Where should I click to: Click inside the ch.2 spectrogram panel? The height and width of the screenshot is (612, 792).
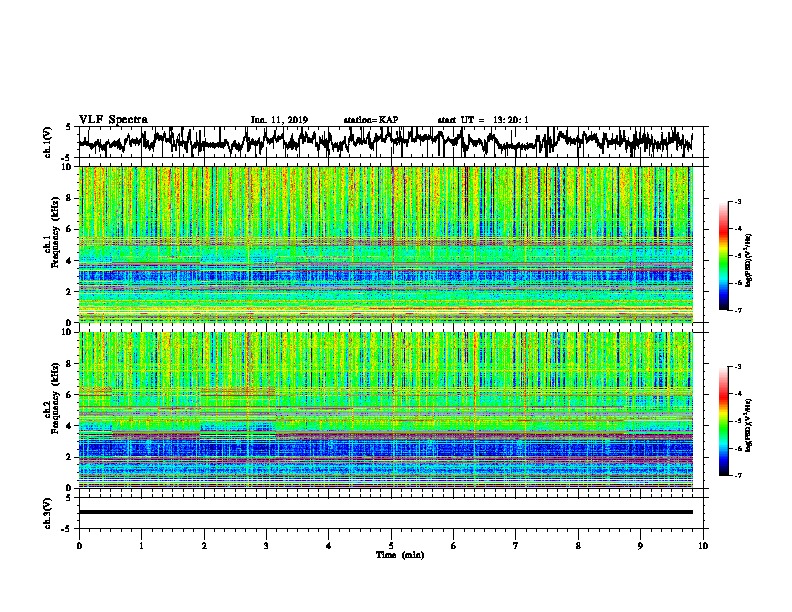386,410
